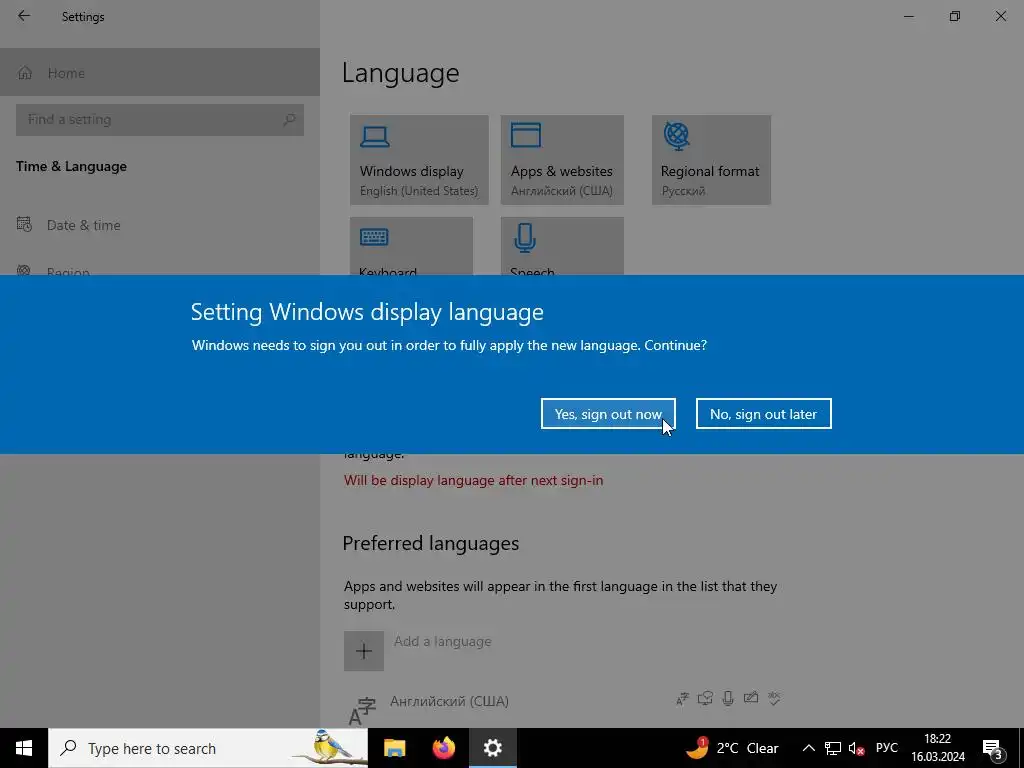The image size is (1024, 768).
Task: Open File Explorer from the taskbar
Action: click(394, 748)
